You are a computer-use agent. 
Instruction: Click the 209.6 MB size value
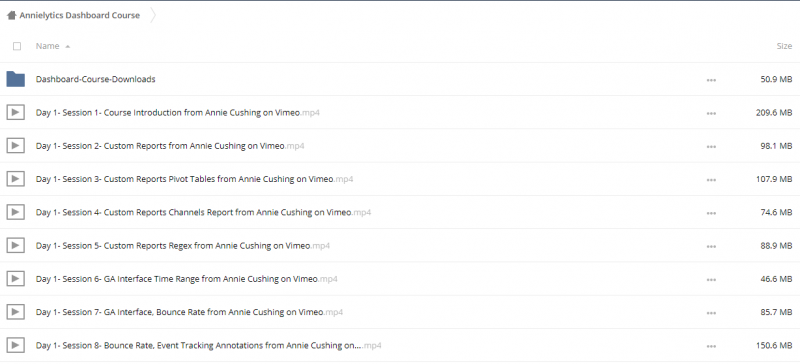pos(774,112)
